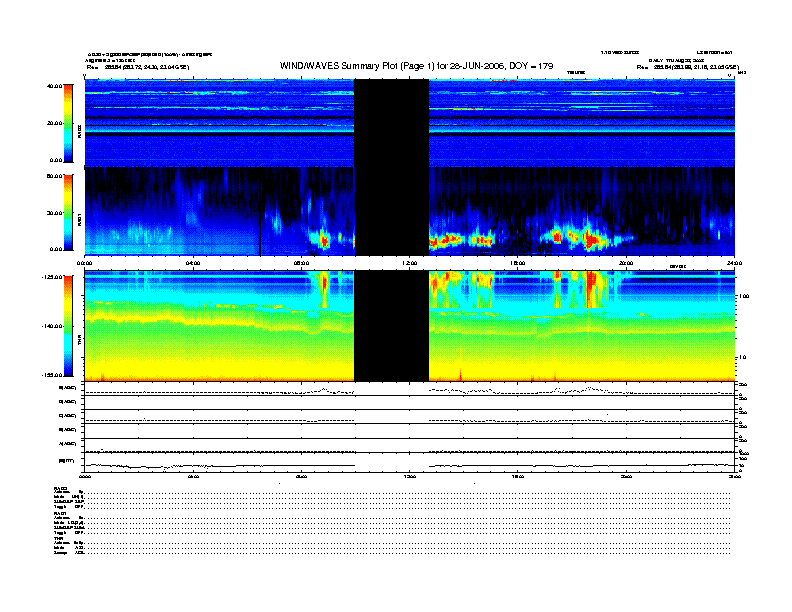The image size is (792, 612).
Task: Click the RAD1 heading in the bottom status table
Action: [61, 514]
